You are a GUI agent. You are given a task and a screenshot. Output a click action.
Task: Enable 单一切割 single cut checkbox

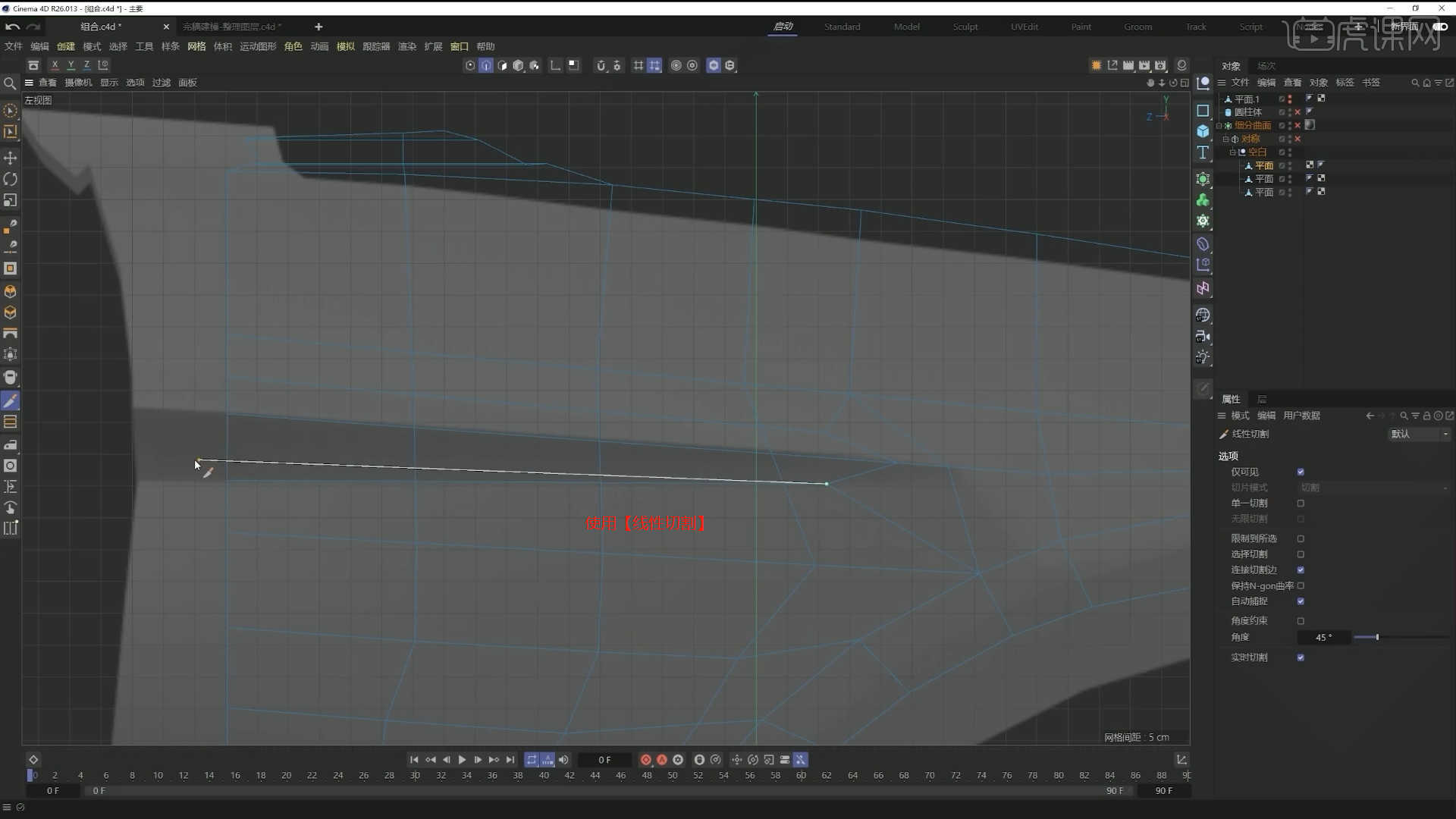click(1301, 504)
